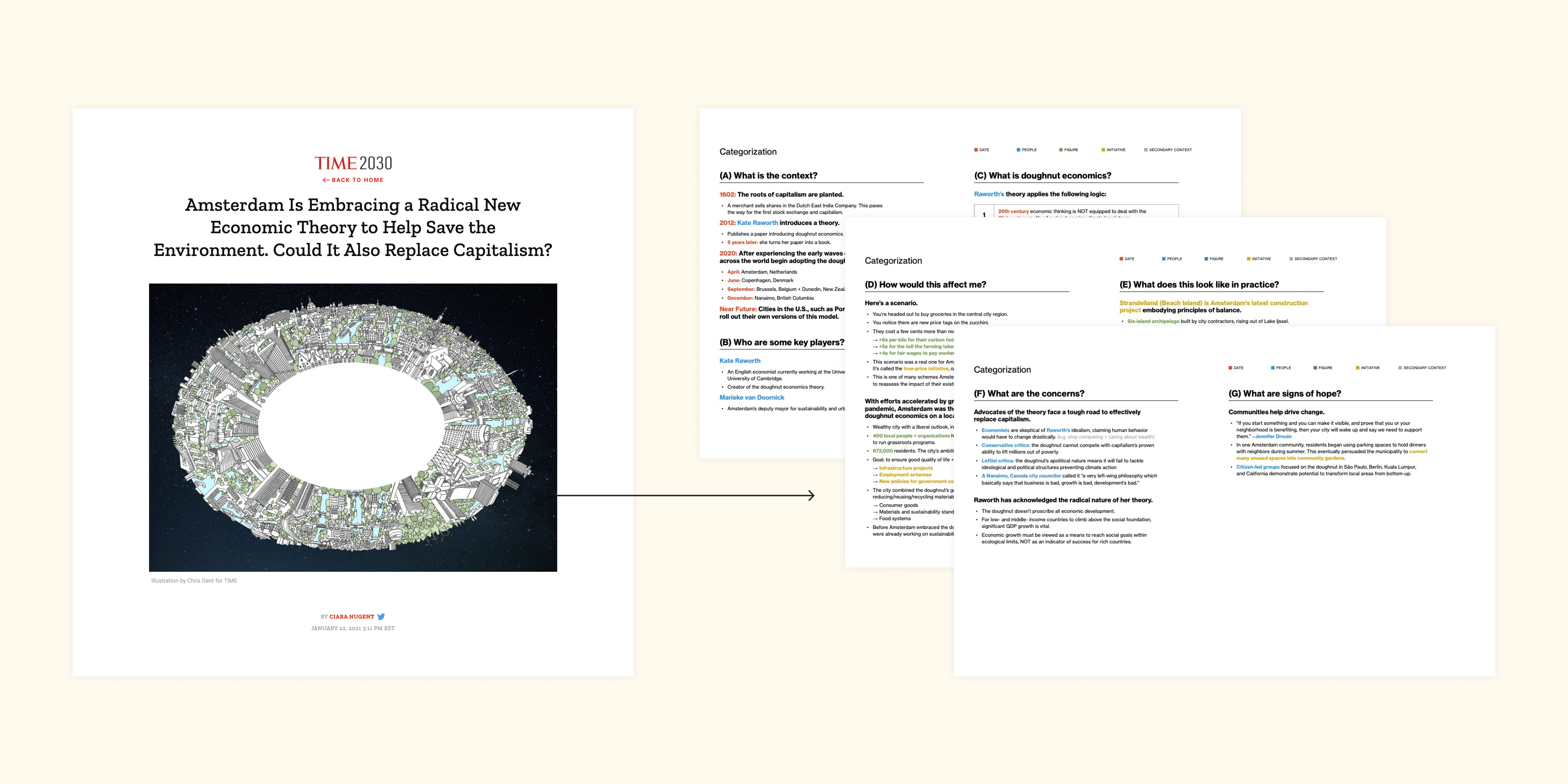Select the red '1602:' date label
Image resolution: width=1568 pixels, height=784 pixels.
[x=727, y=195]
